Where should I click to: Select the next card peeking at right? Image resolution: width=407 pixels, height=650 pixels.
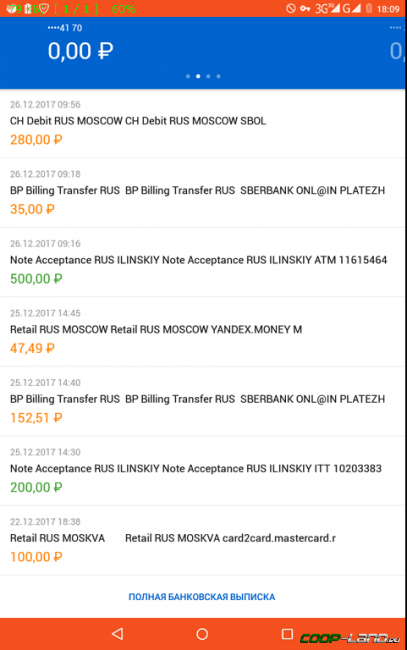tap(396, 45)
